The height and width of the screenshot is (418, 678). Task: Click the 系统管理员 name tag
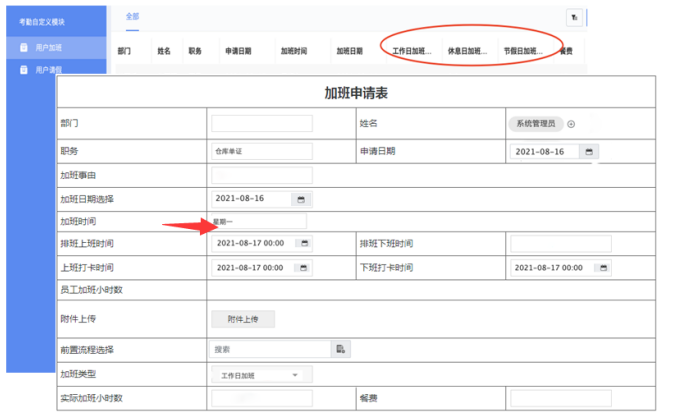[x=536, y=124]
